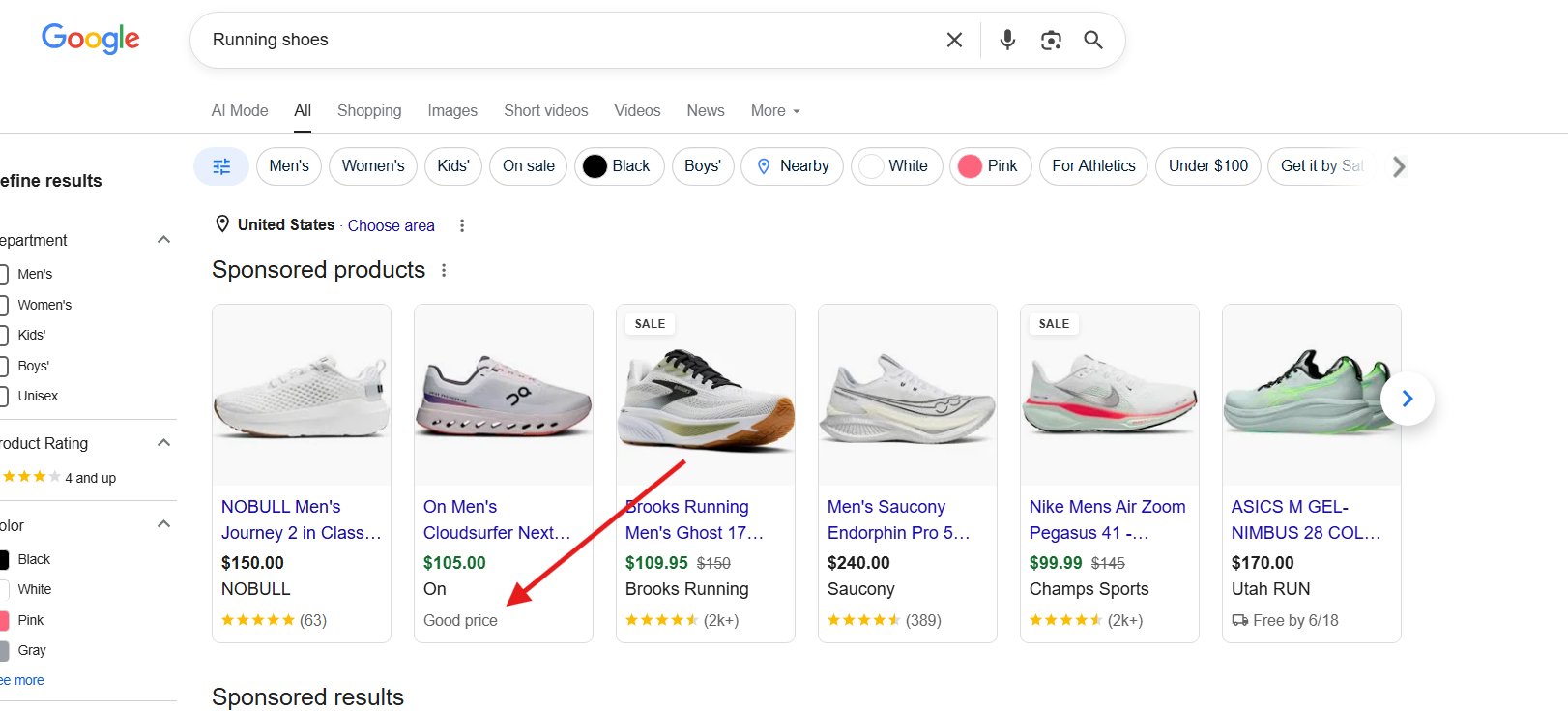
Task: Start voice search with microphone icon
Action: (x=1007, y=40)
